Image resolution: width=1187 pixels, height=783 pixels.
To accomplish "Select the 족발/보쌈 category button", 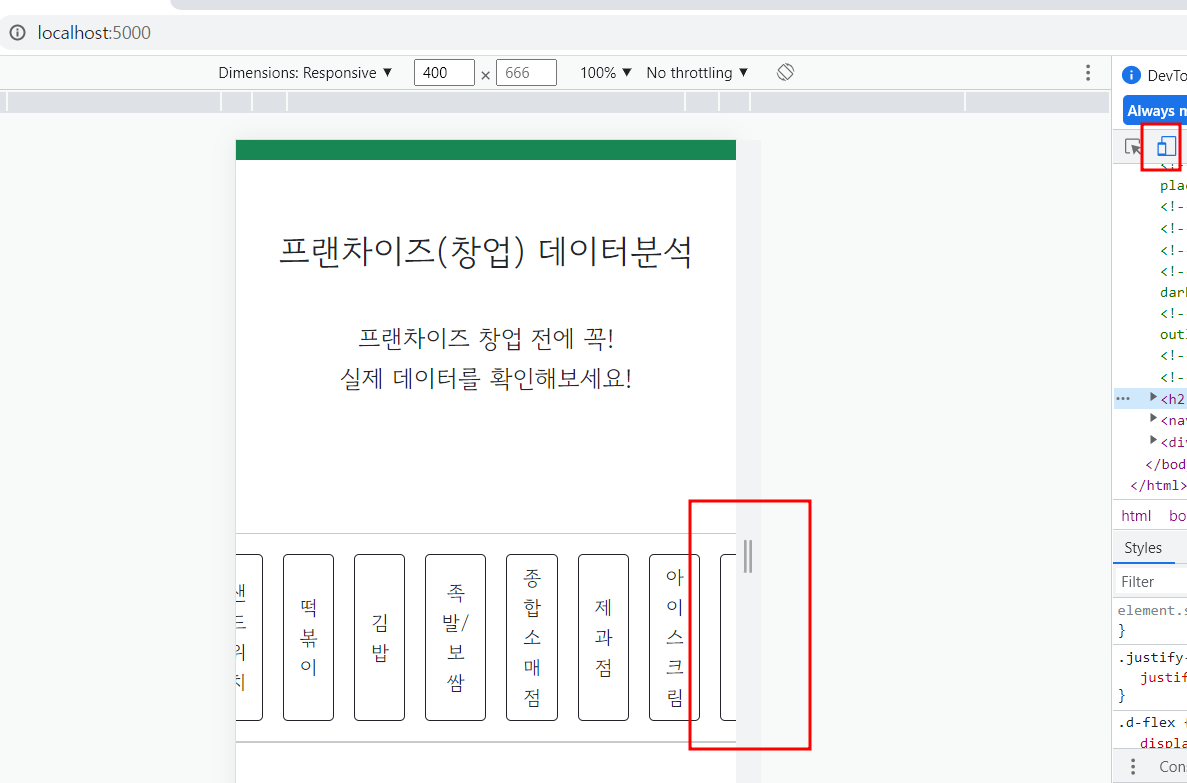I will tap(455, 638).
